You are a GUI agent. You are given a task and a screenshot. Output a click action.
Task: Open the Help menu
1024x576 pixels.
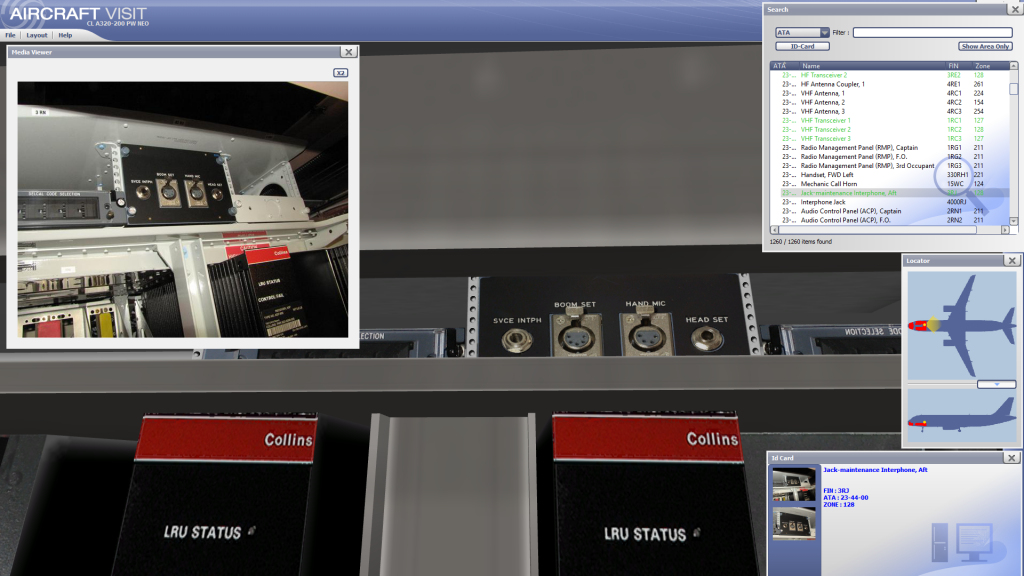(x=65, y=35)
